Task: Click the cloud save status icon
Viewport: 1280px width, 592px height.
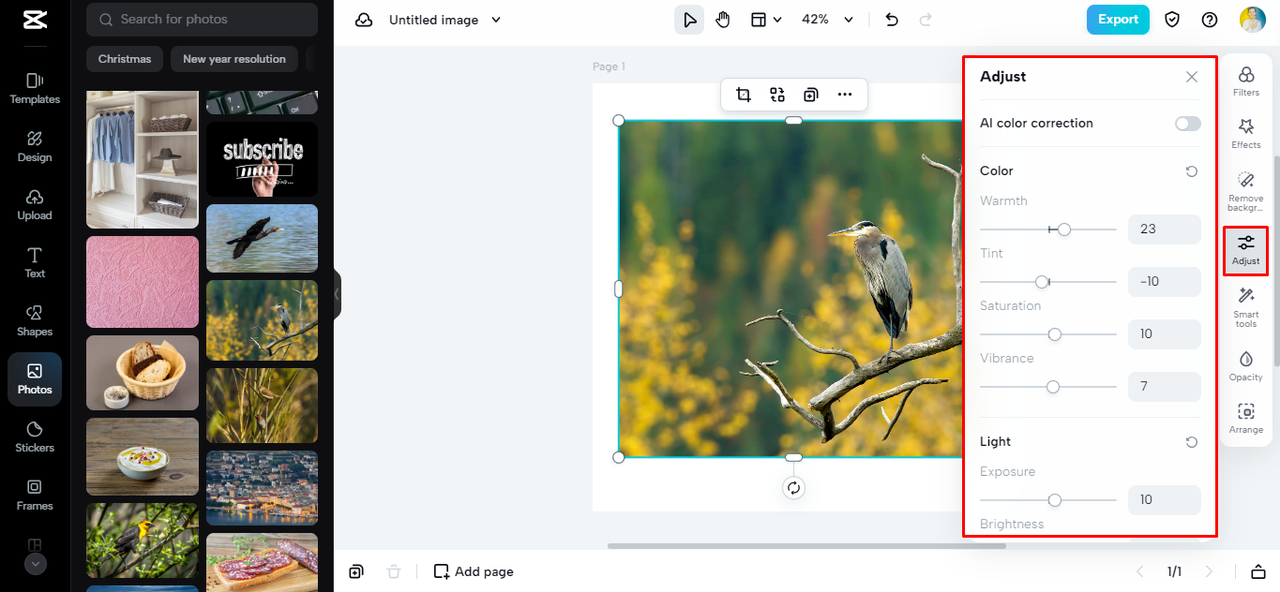Action: 364,20
